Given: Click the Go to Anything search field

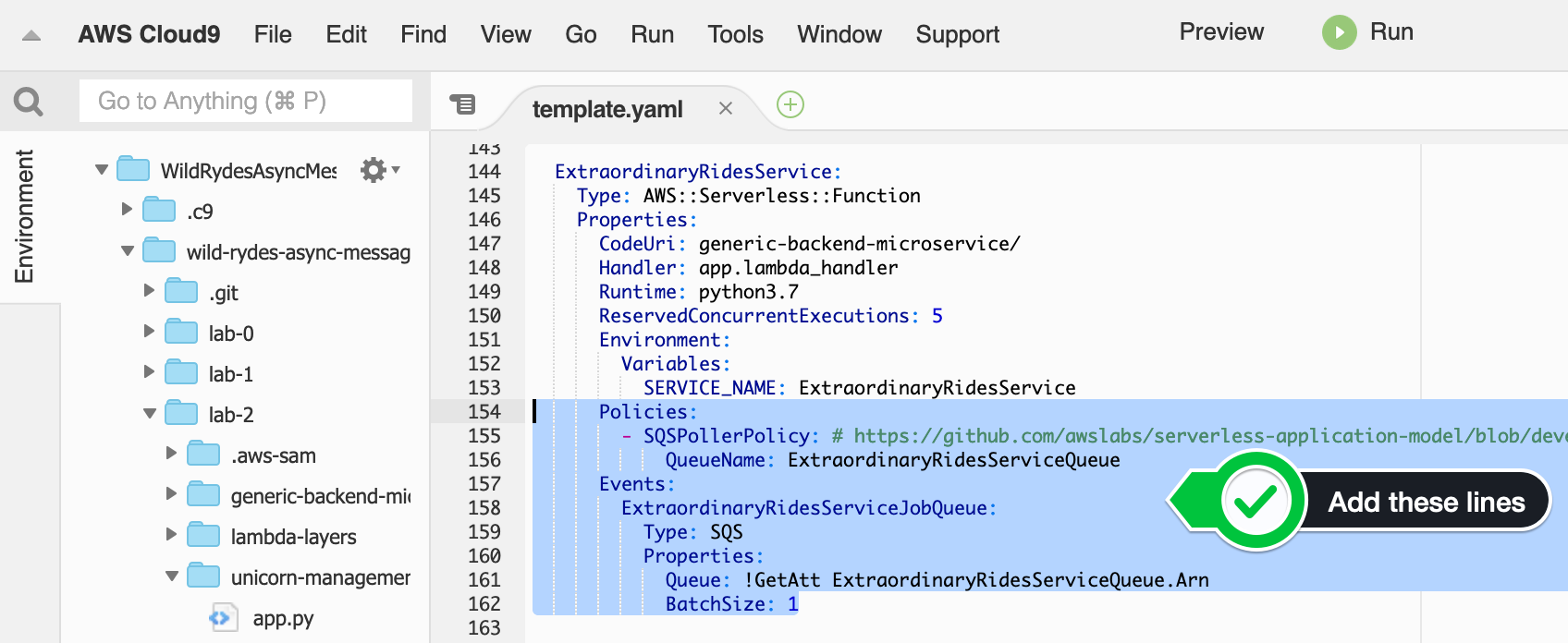Looking at the screenshot, I should tap(246, 101).
